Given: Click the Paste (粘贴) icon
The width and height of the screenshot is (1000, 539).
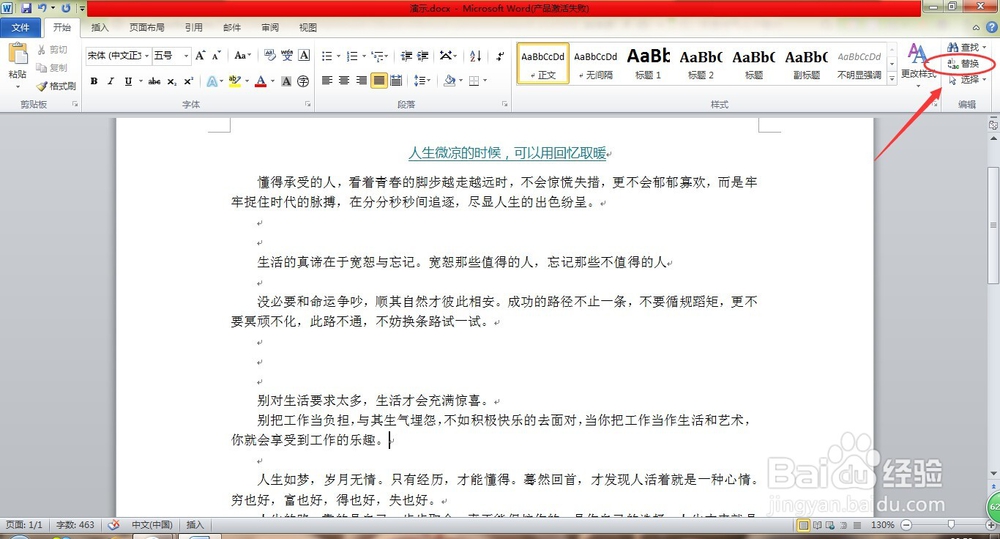Looking at the screenshot, I should click(x=18, y=54).
